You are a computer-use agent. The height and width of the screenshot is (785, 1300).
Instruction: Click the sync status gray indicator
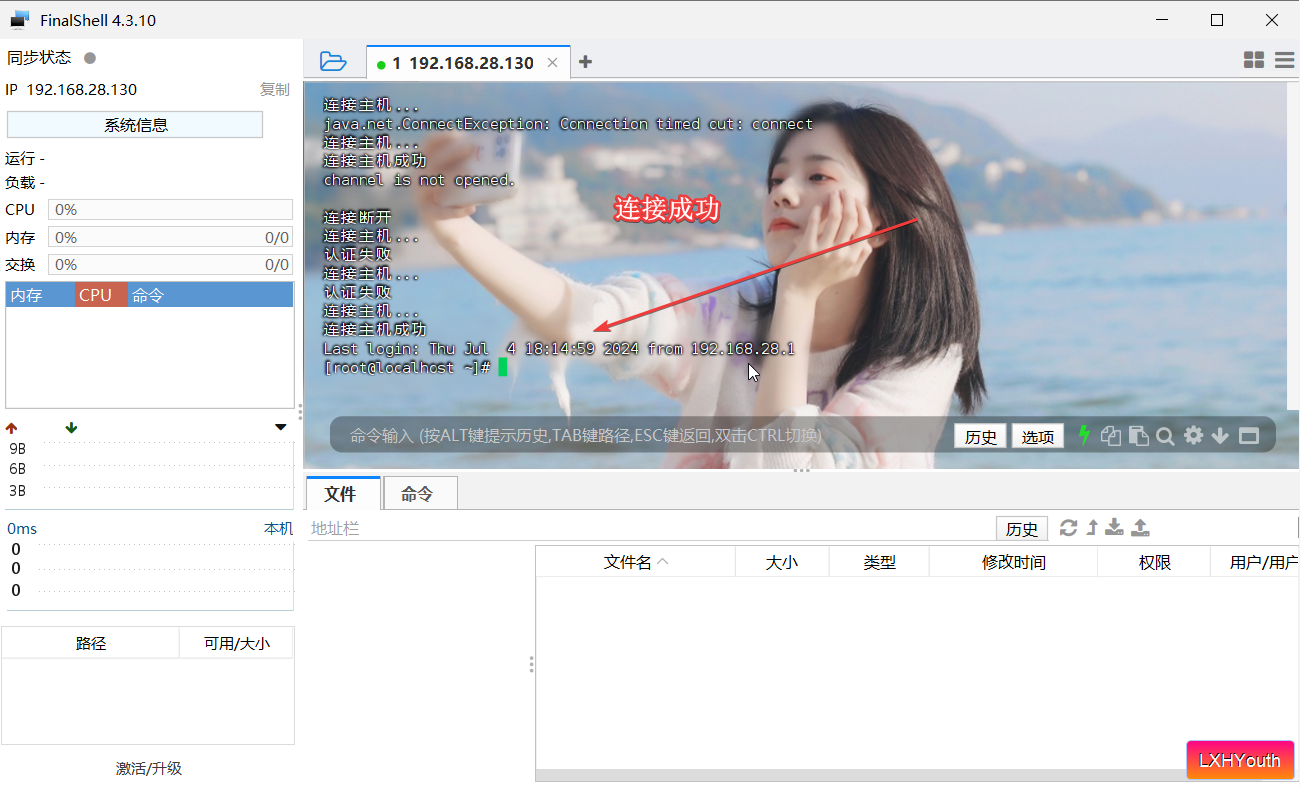pos(90,58)
